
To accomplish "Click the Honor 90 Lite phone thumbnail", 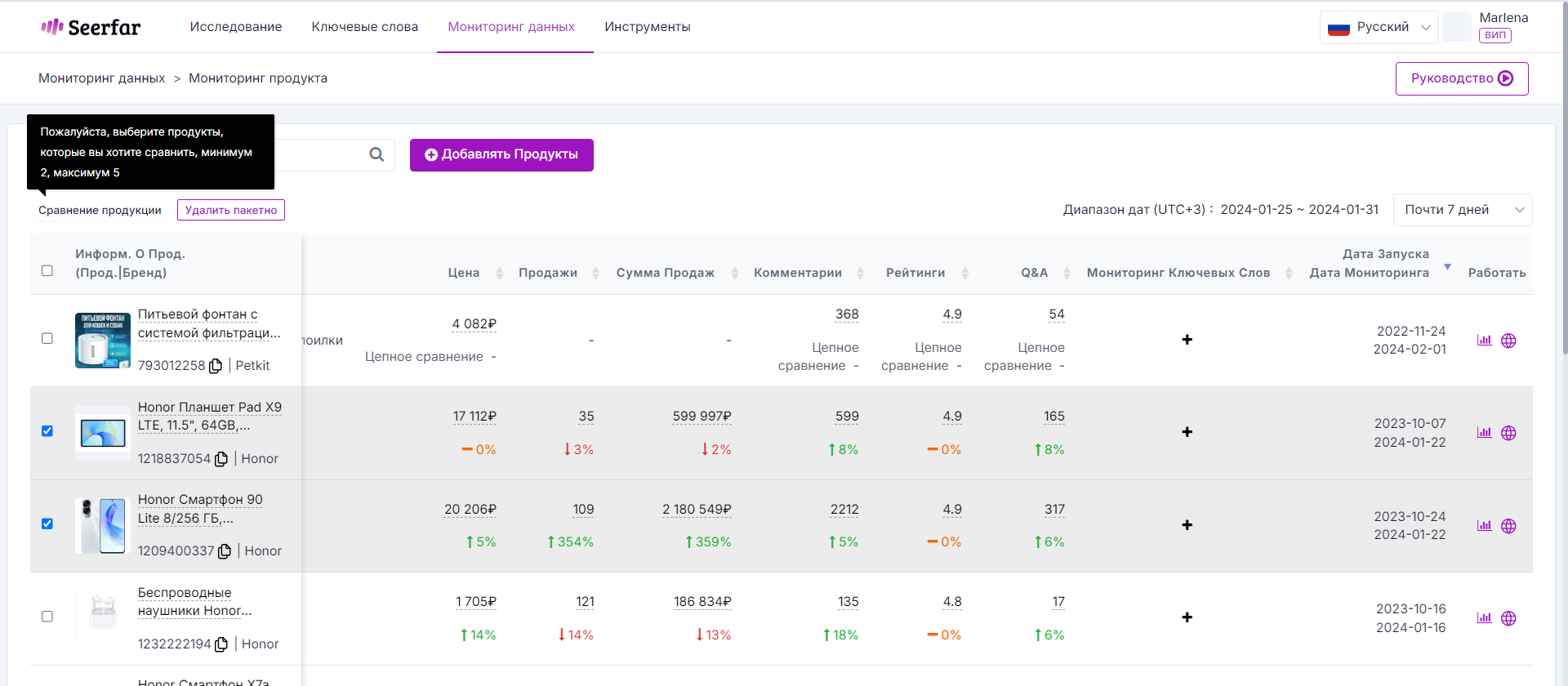I will [103, 526].
